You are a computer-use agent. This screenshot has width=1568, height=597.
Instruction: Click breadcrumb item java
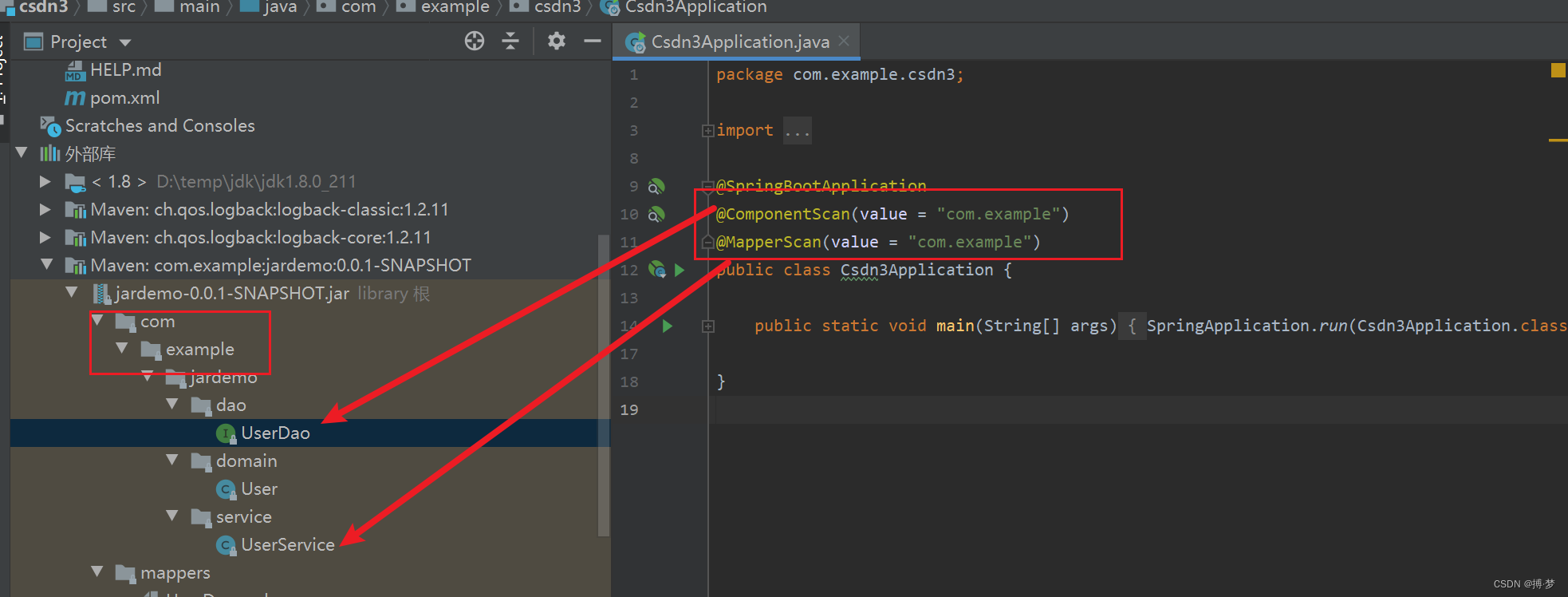(280, 7)
